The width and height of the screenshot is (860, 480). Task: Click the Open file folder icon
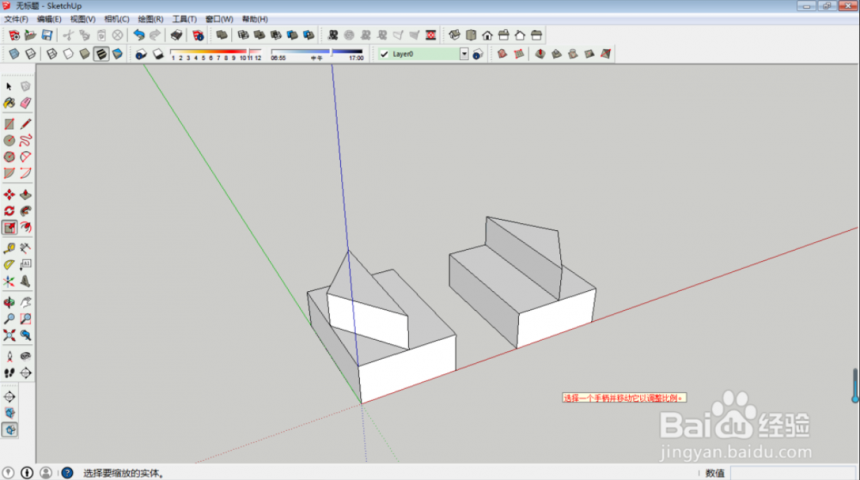31,36
